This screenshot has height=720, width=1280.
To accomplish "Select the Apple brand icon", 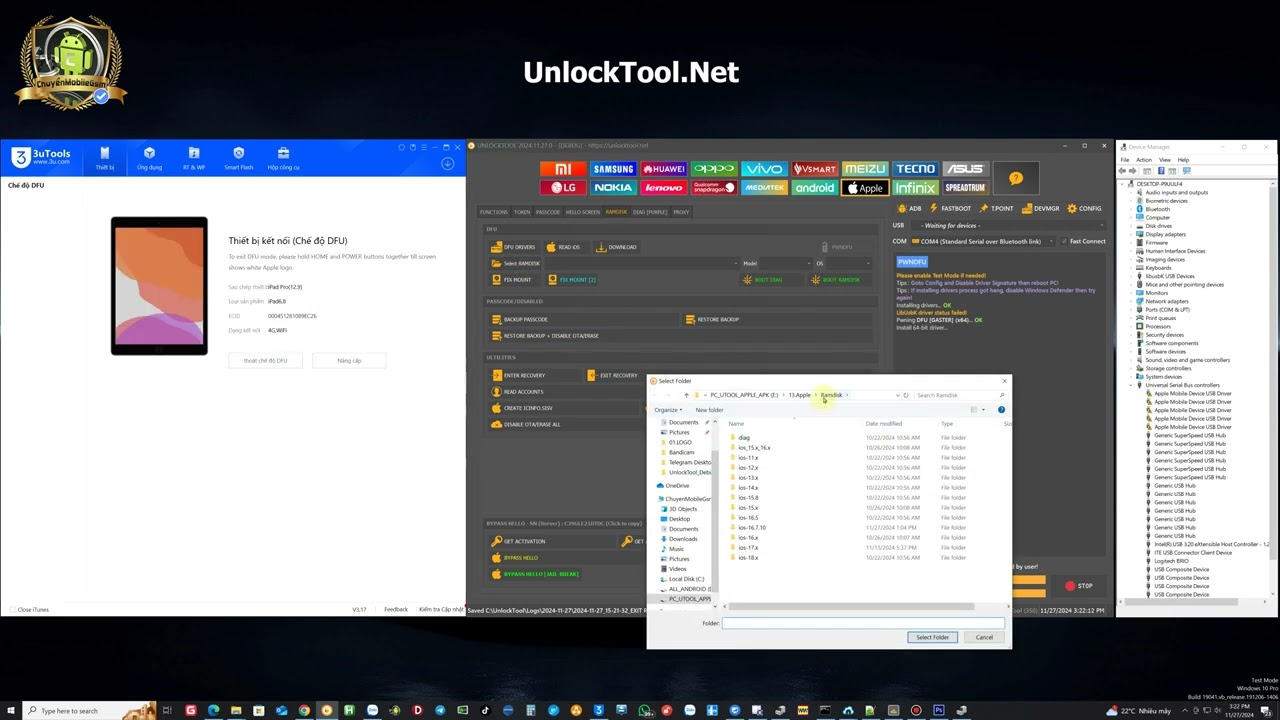I will [865, 188].
